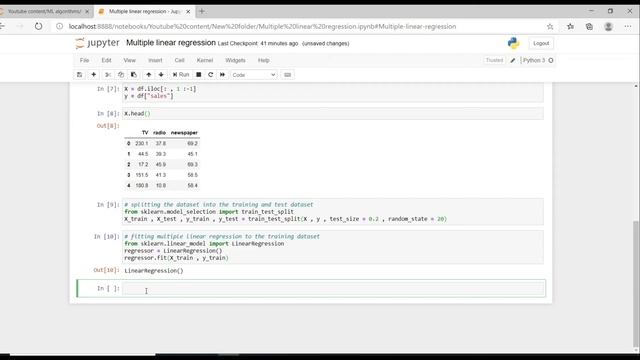Click the Python logo icon
This screenshot has width=640, height=360.
coord(513,43)
